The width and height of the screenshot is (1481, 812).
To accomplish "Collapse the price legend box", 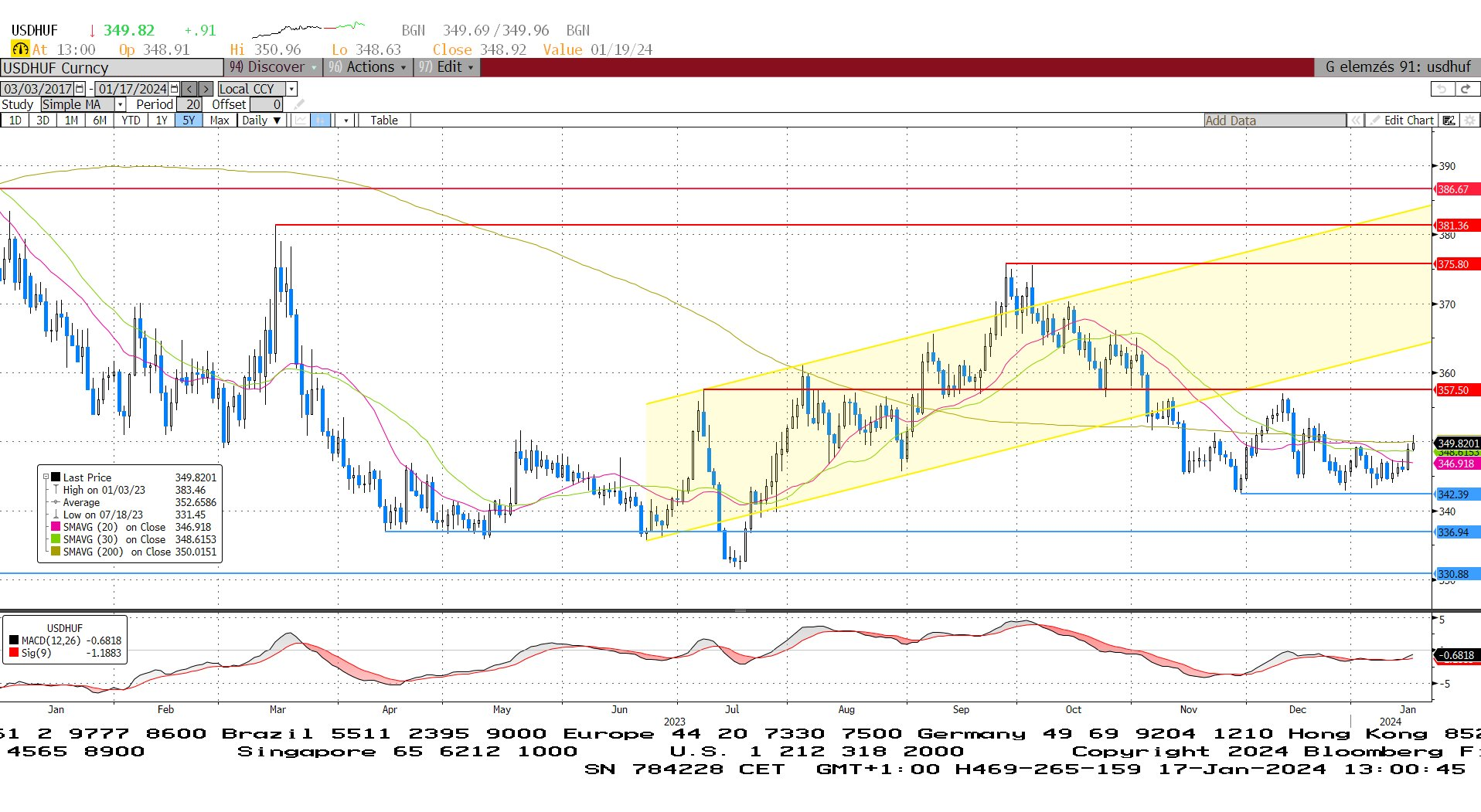I will [46, 477].
